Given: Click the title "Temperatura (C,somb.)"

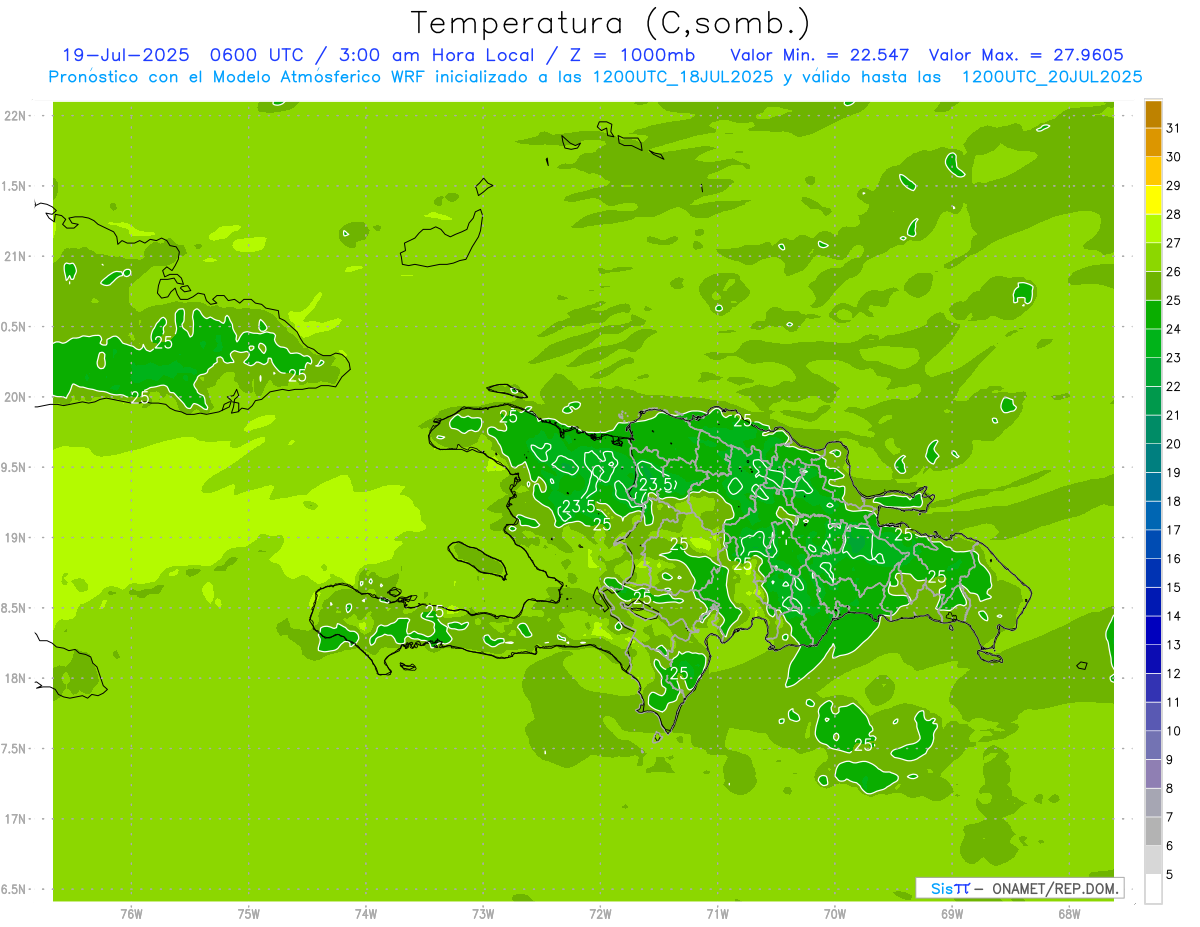Looking at the screenshot, I should pos(611,23).
